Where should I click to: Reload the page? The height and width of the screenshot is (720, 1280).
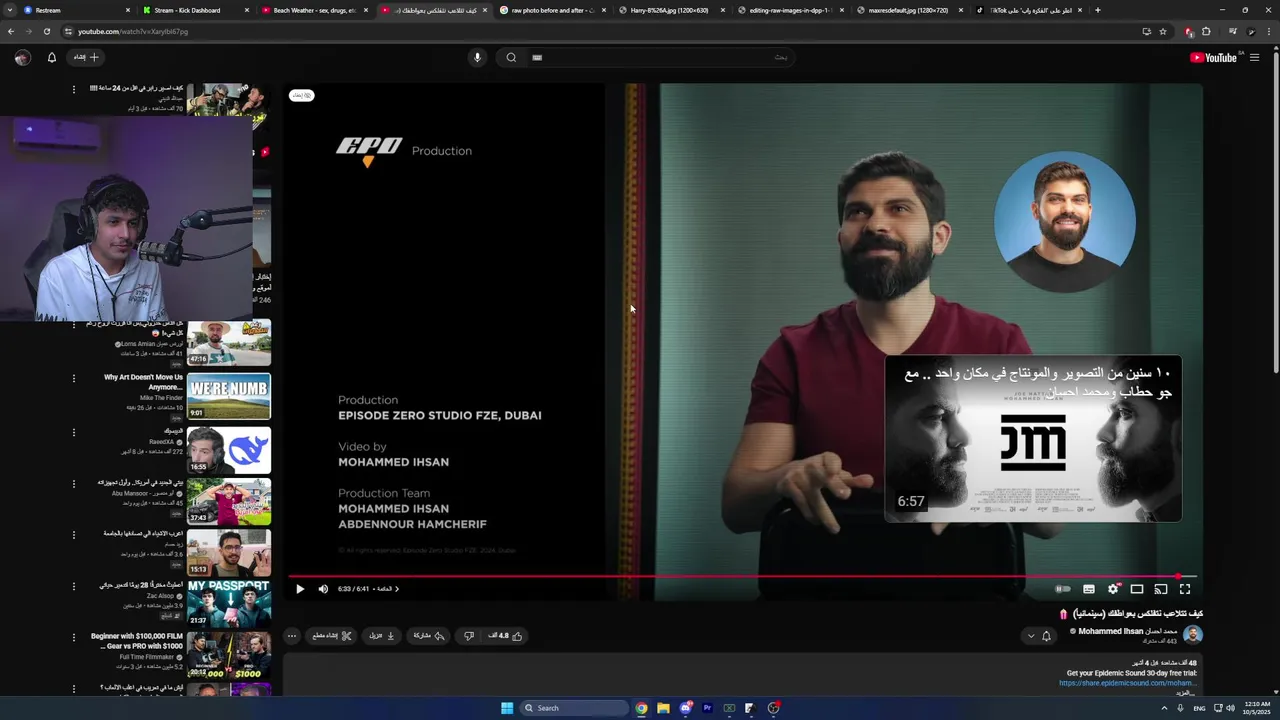(46, 31)
